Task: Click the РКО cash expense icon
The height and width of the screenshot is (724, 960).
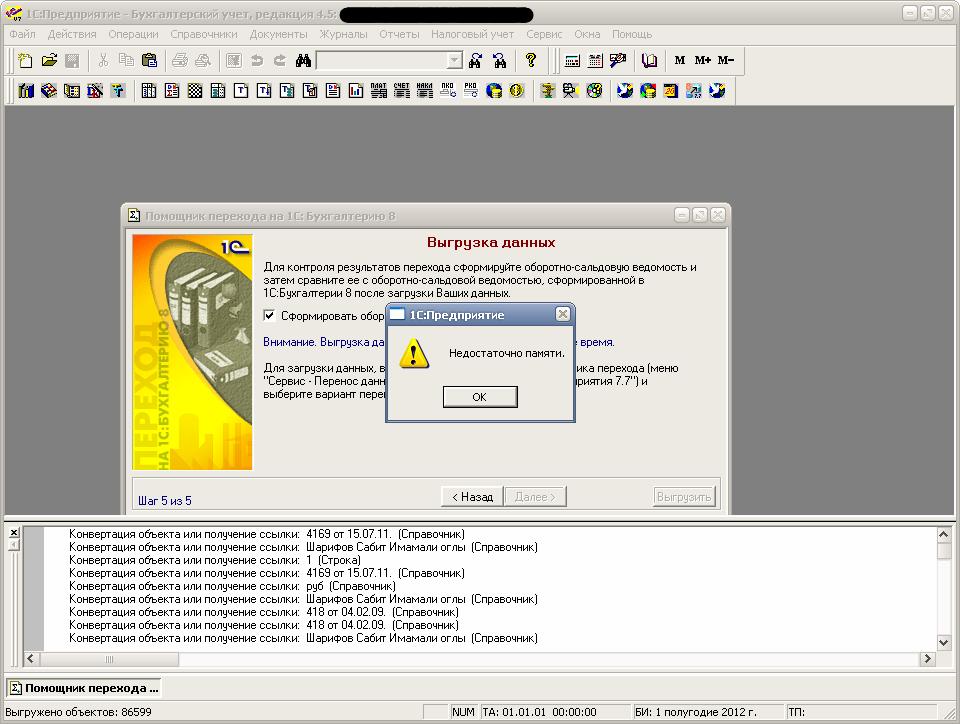Action: [470, 91]
